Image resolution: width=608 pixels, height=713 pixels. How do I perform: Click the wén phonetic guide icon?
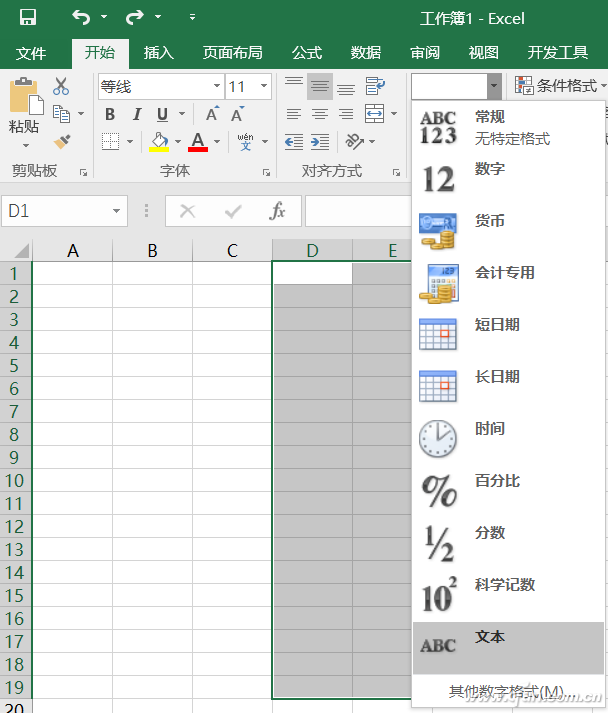coord(246,142)
